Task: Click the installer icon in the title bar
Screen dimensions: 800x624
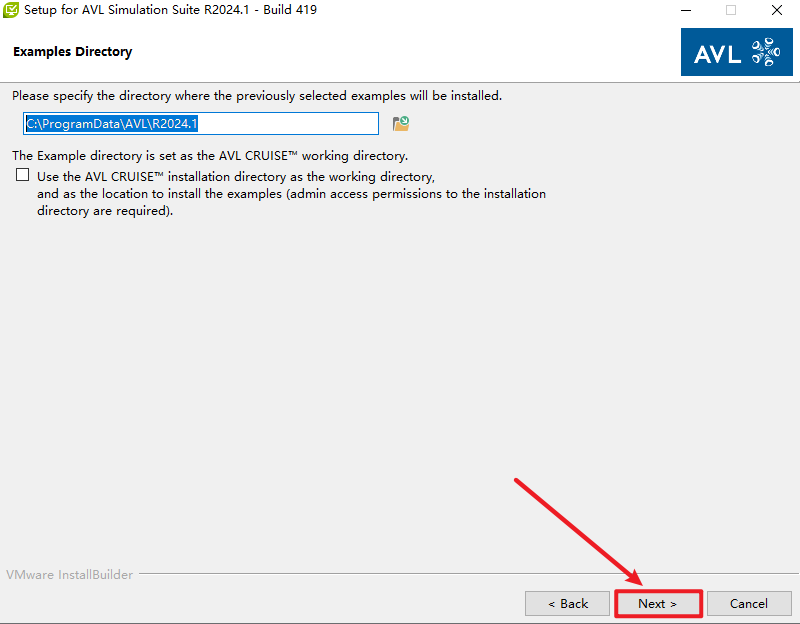Action: [12, 10]
